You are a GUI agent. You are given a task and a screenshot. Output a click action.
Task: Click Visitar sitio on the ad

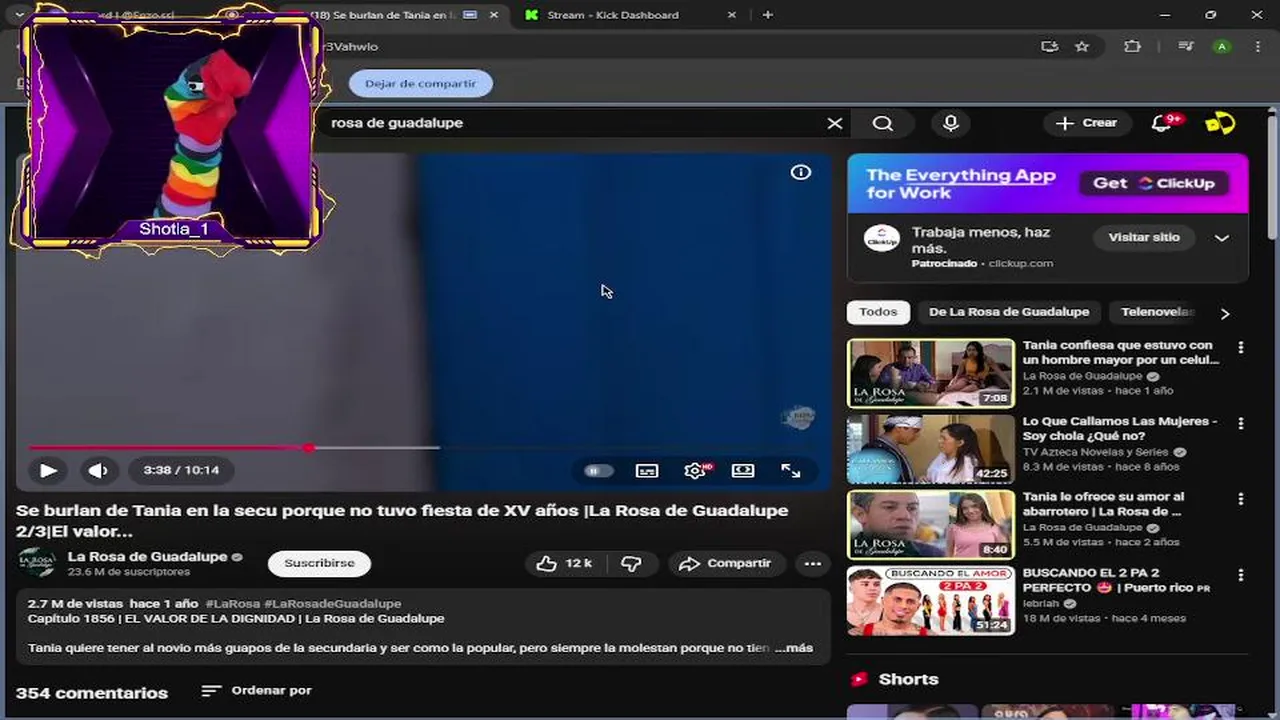tap(1144, 237)
